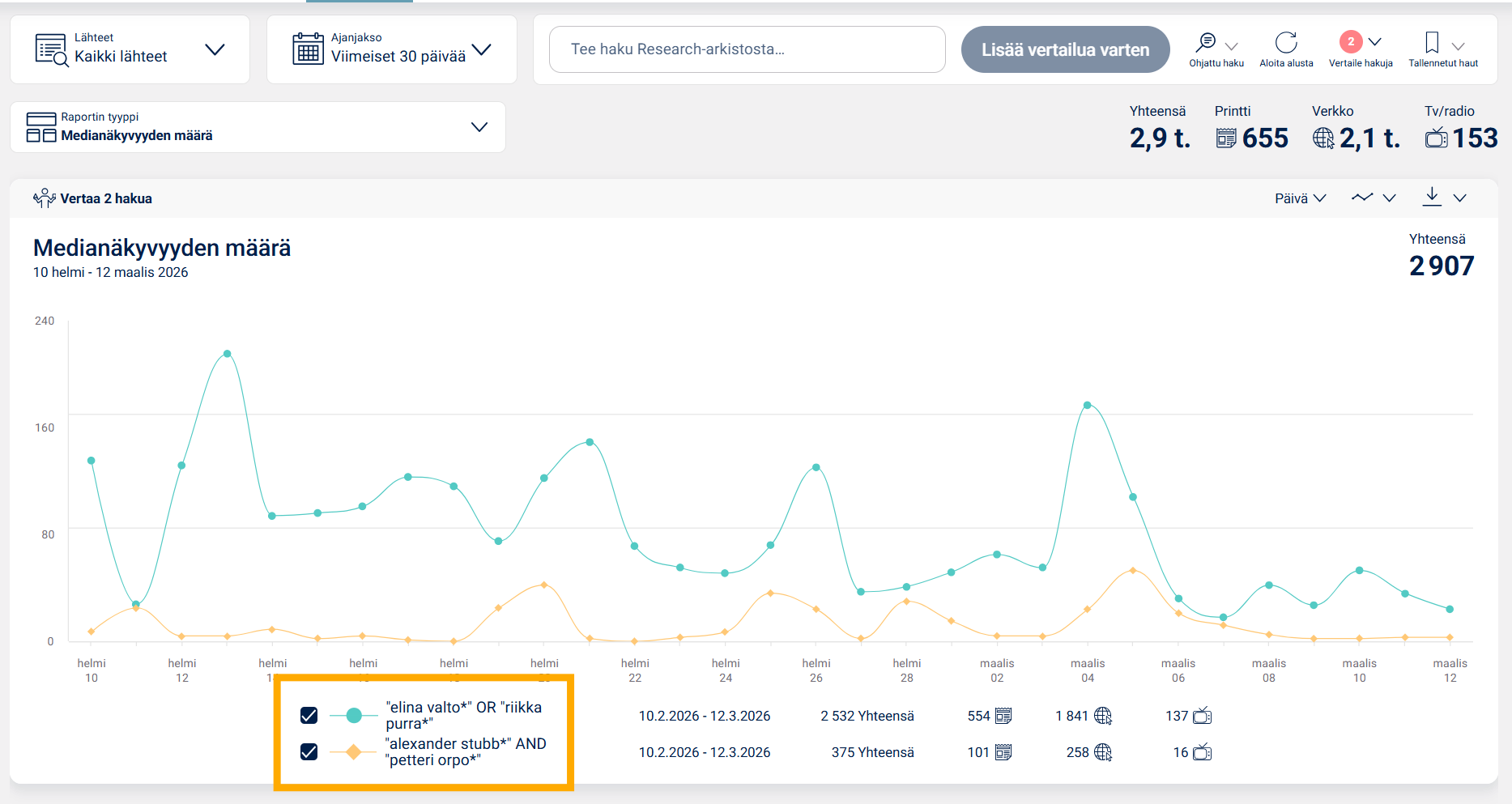Viewport: 1512px width, 804px height.
Task: Click the line chart type icon
Action: pos(1362,198)
